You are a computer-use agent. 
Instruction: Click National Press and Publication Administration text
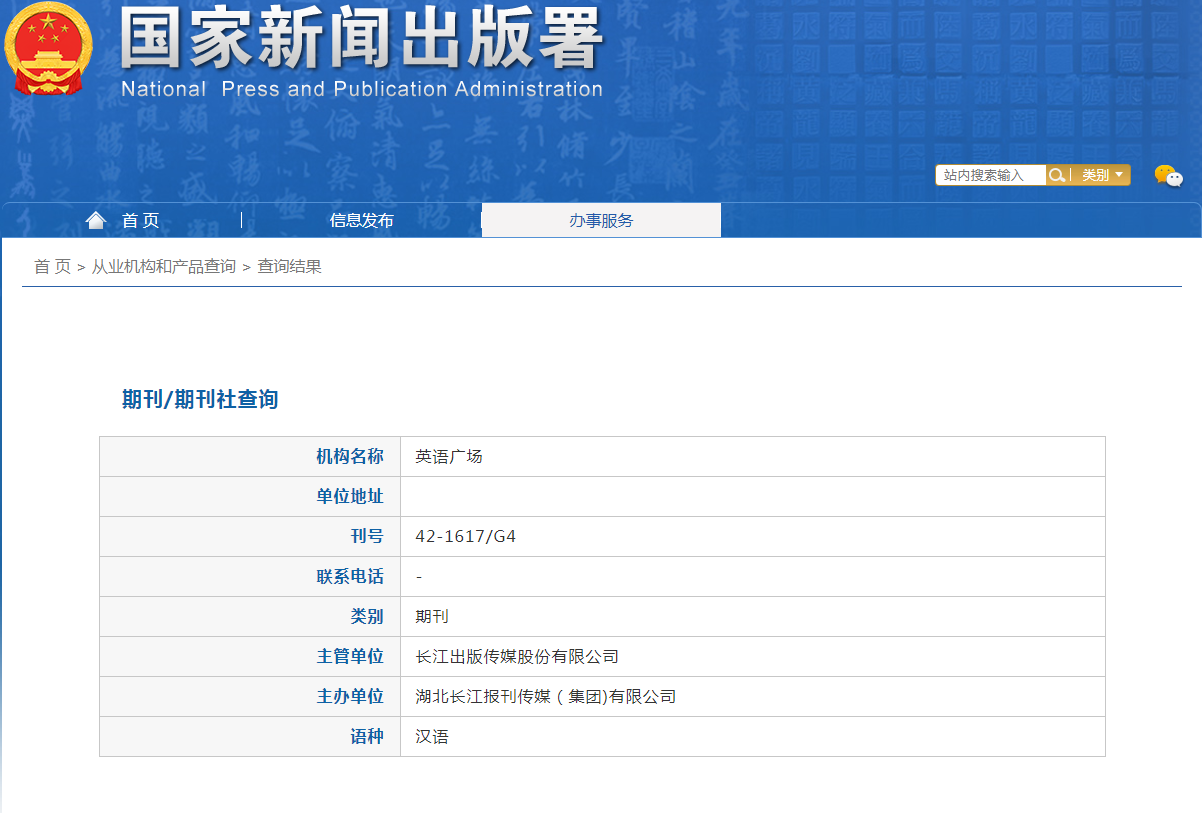[x=361, y=89]
